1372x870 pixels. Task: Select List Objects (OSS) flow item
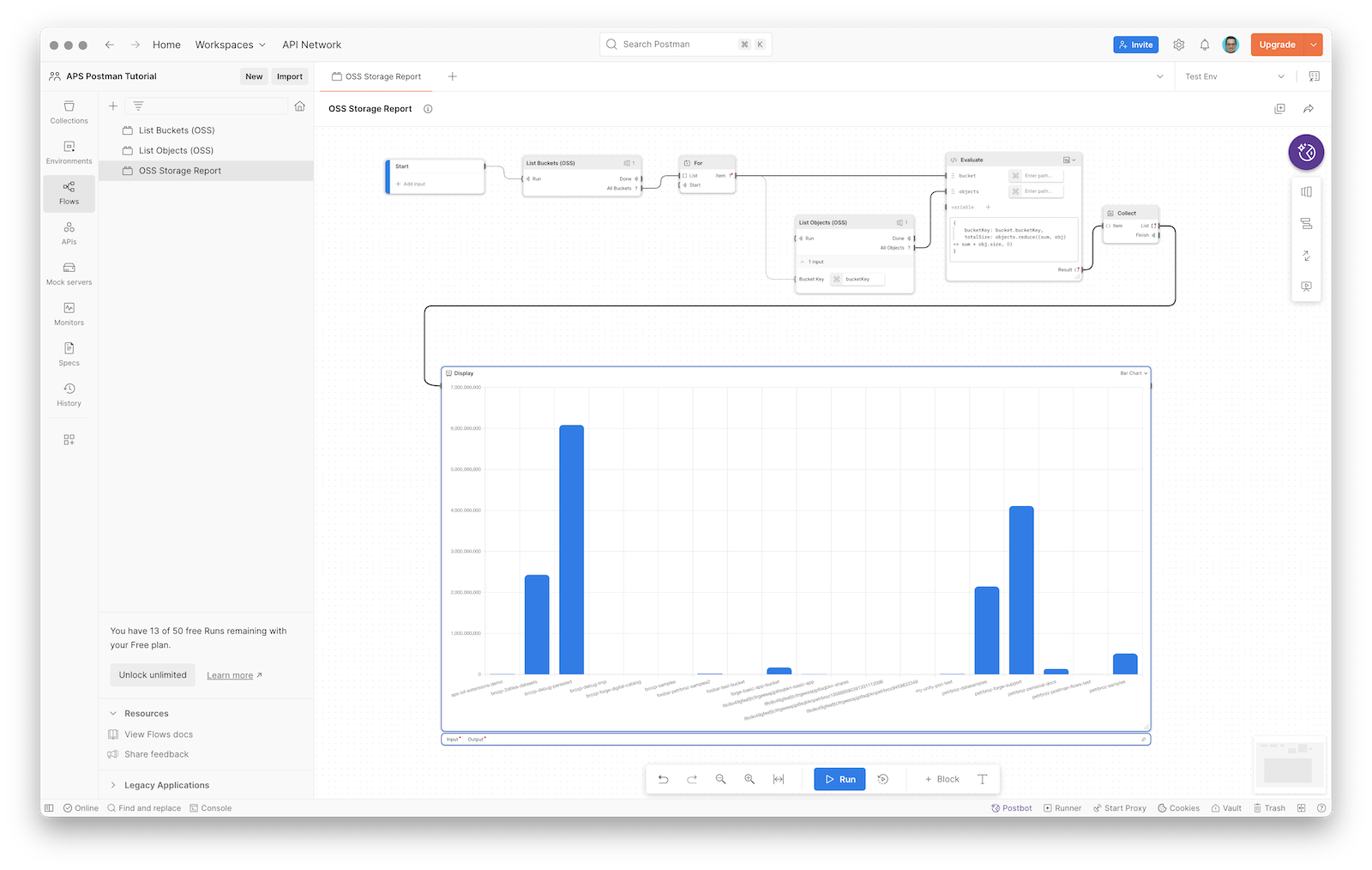[176, 150]
